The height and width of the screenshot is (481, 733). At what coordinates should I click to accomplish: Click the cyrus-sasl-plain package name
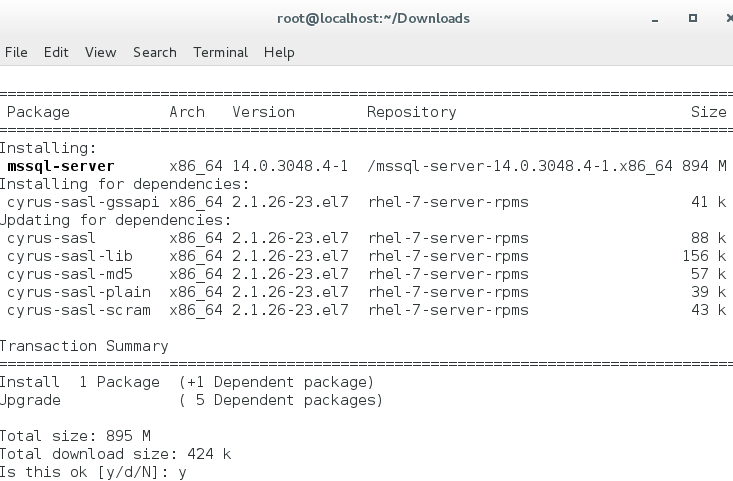click(79, 292)
